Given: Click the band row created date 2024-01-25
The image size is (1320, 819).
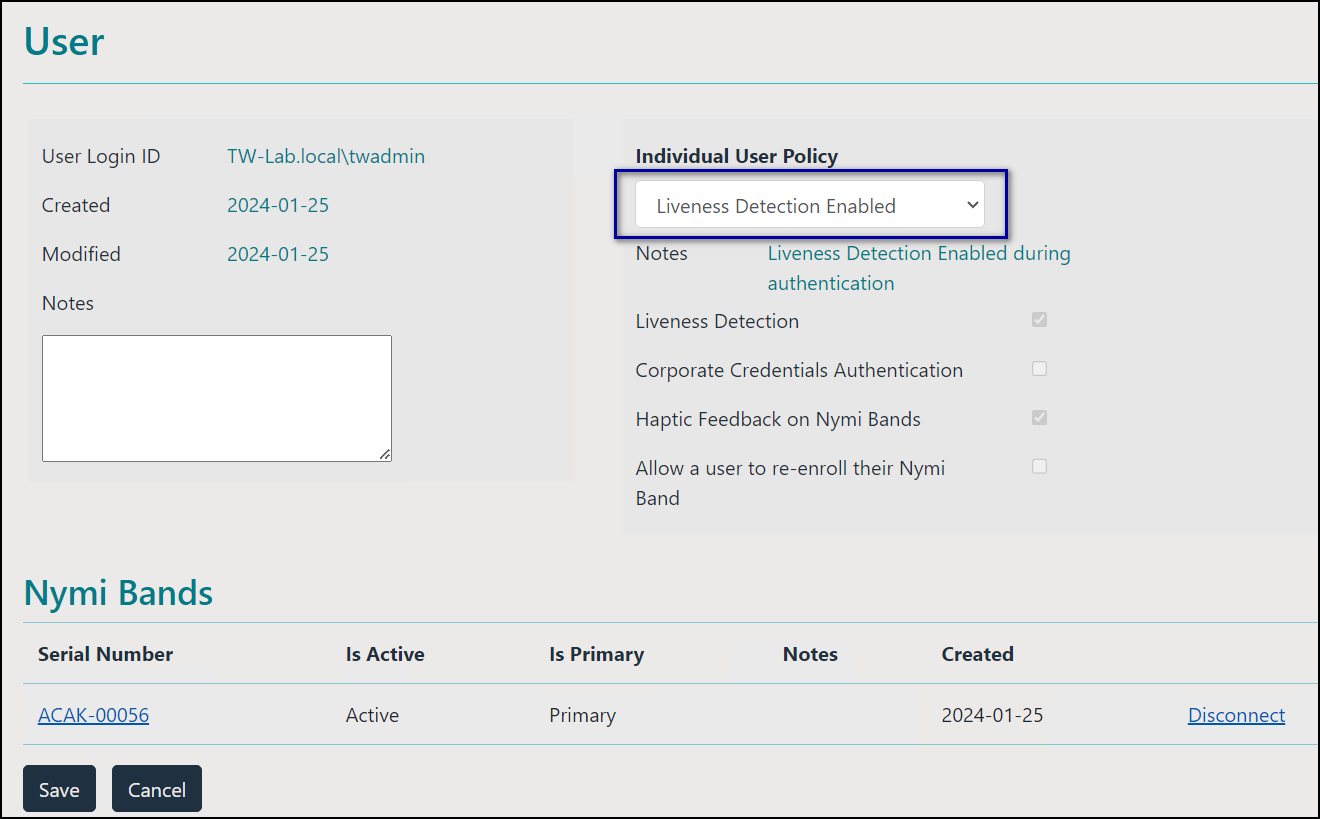Looking at the screenshot, I should 992,715.
